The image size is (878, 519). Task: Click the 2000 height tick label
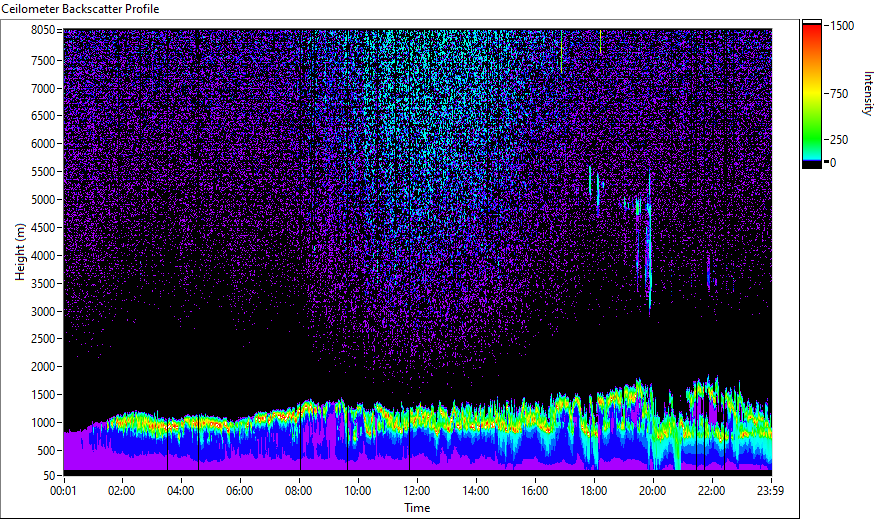pos(43,367)
